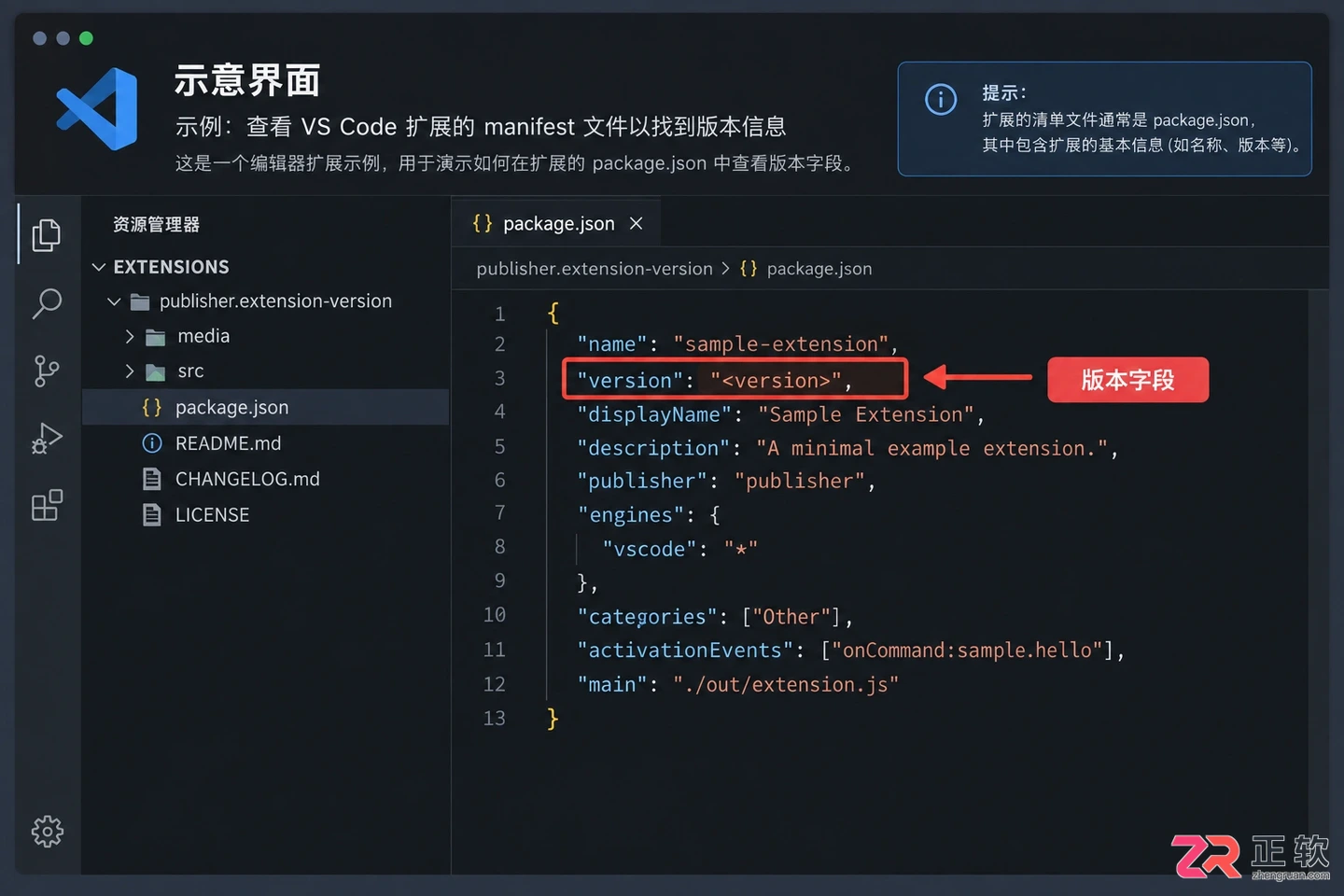Click the "<version>" value on line 3
Screen dimensions: 1344x896
pos(776,381)
